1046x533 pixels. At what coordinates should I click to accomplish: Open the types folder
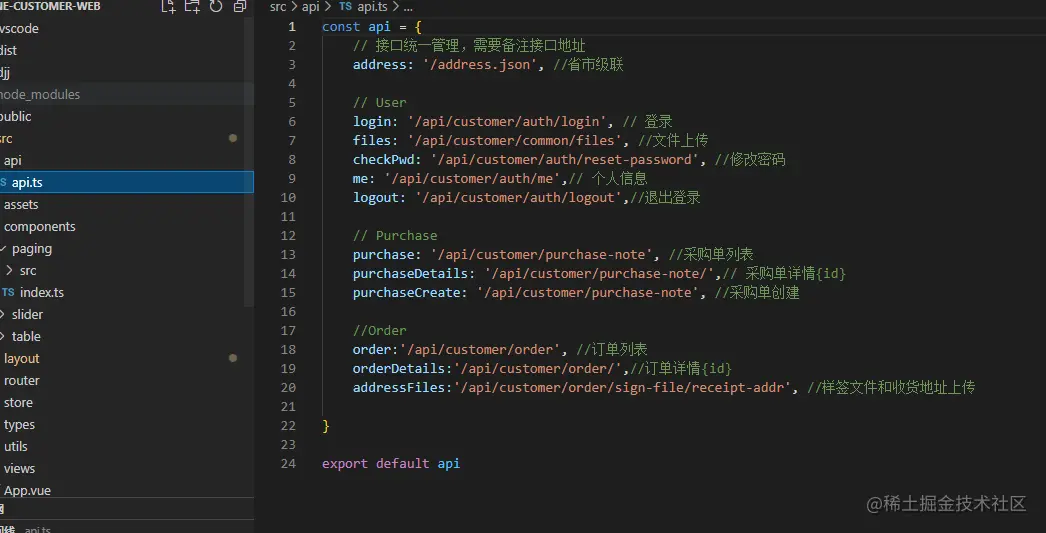click(x=19, y=424)
